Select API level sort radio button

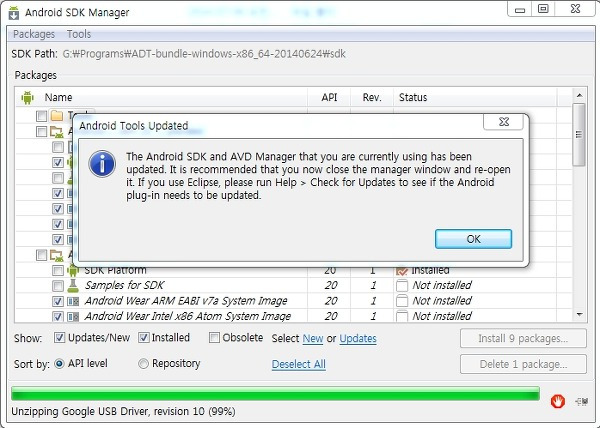coord(59,363)
